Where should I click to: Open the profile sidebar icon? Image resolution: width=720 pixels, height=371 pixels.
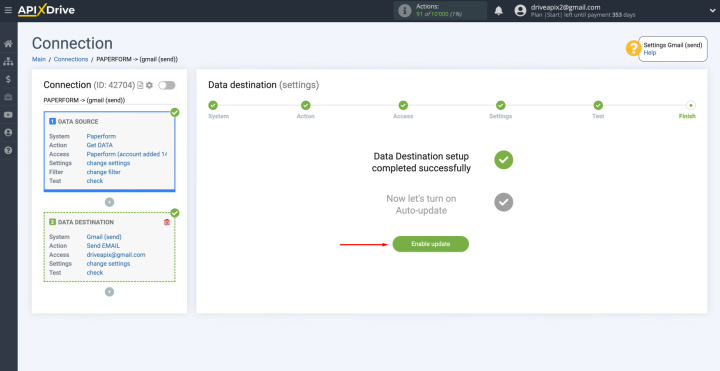8,133
